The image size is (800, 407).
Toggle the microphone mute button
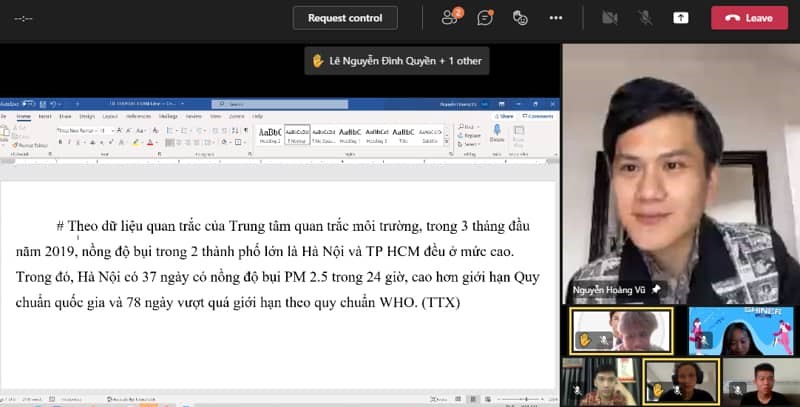click(645, 17)
